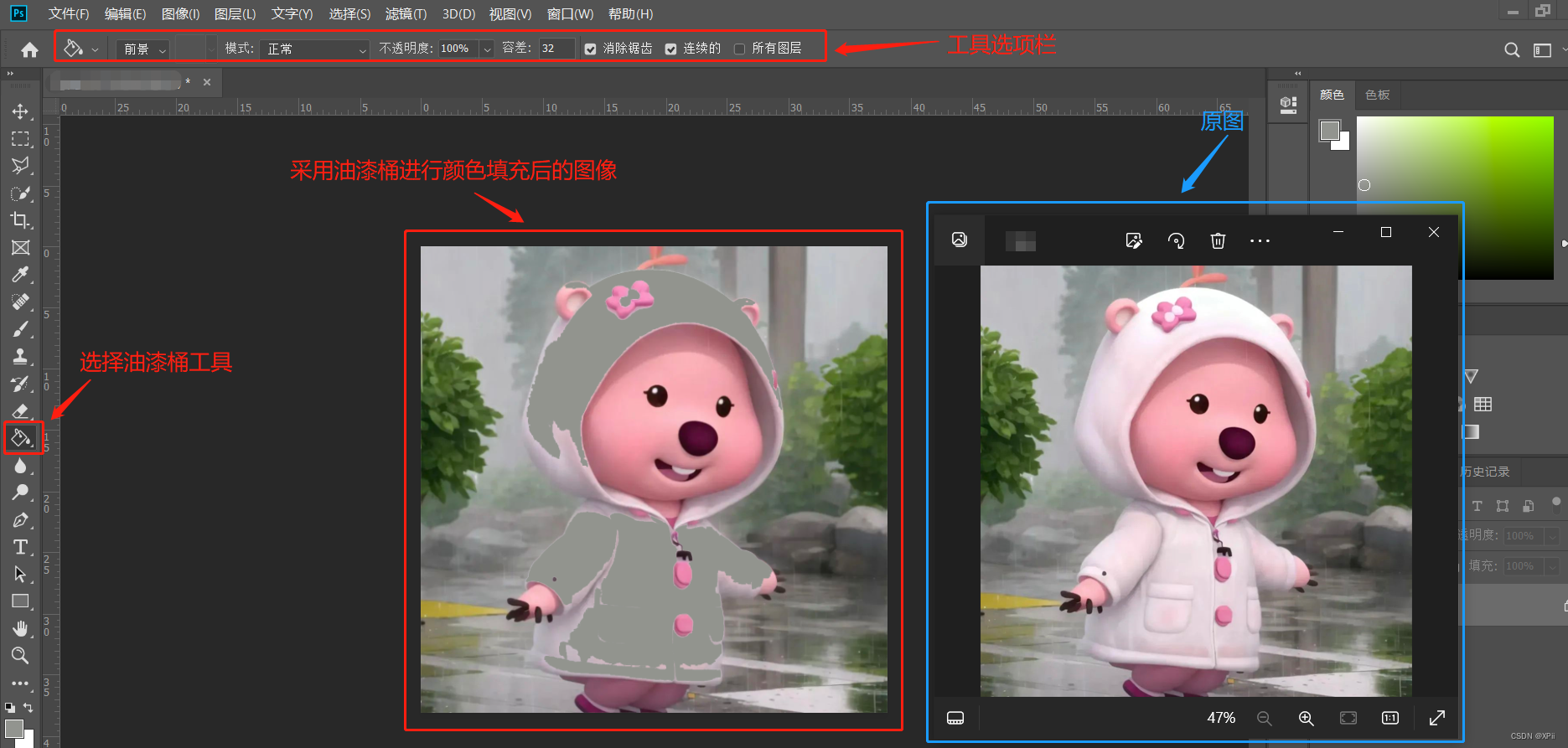Switch to the 色板 swatches tab

pyautogui.click(x=1377, y=95)
